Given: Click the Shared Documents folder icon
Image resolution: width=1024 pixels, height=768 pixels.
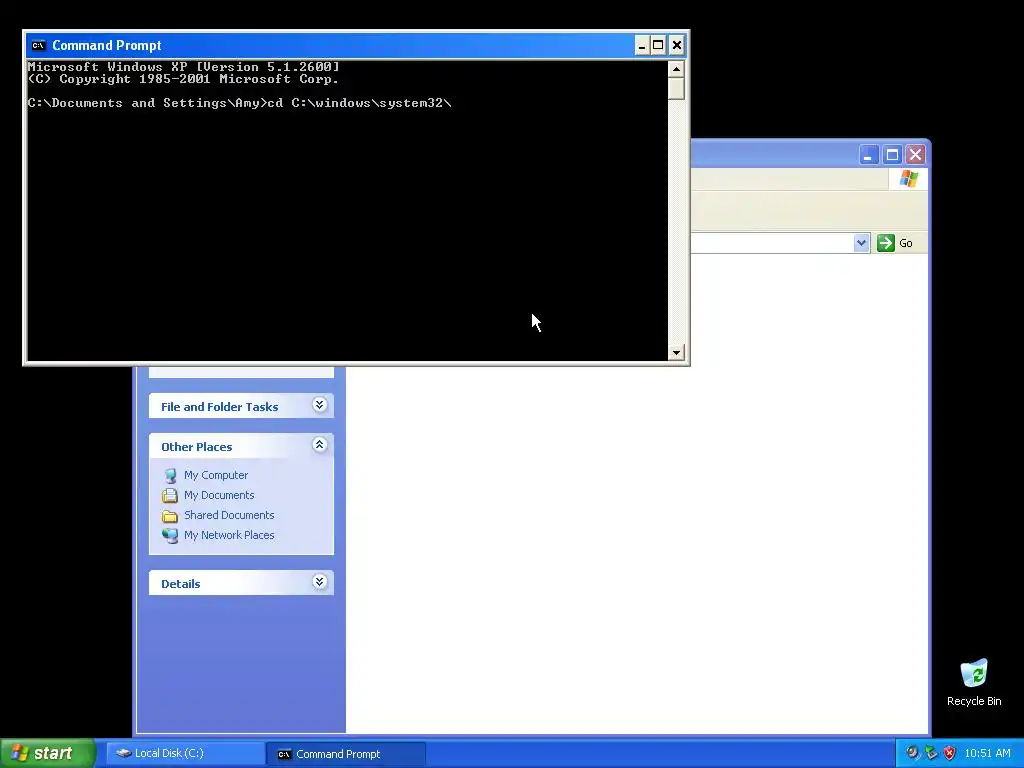Looking at the screenshot, I should [170, 516].
